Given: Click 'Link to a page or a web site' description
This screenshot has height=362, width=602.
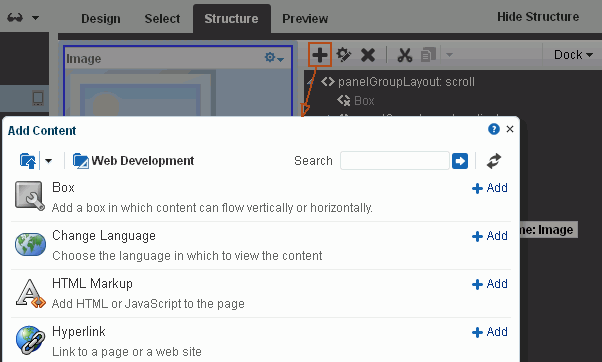Looking at the screenshot, I should (127, 352).
